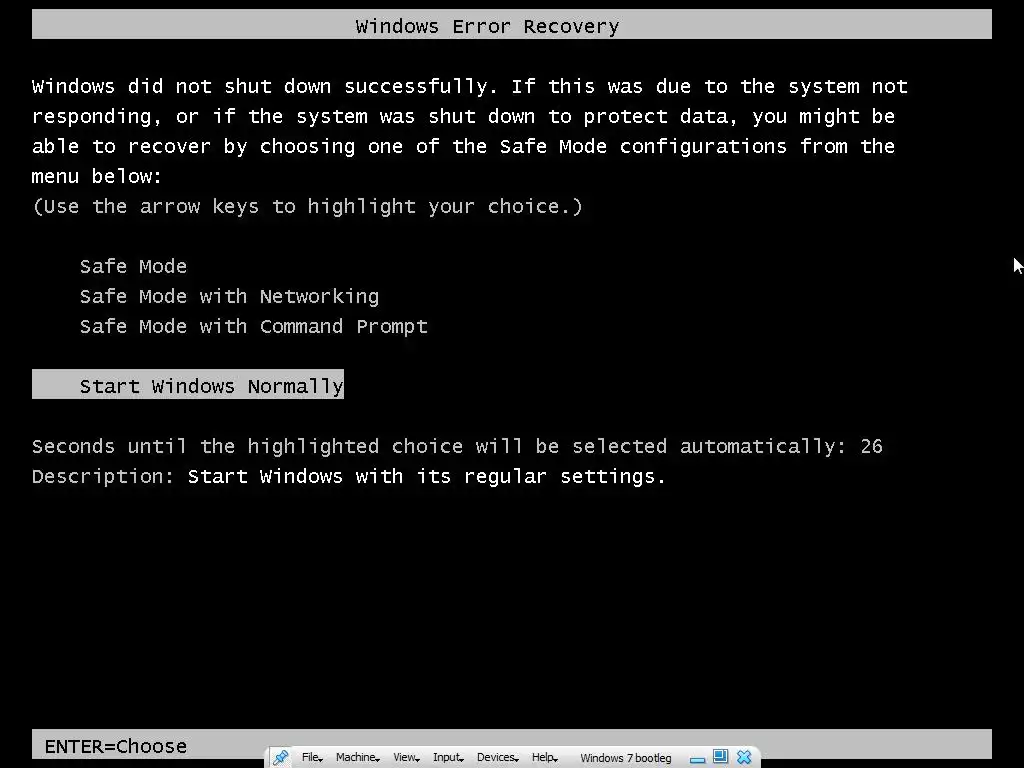Click the Windows Error Recovery title bar
Image resolution: width=1024 pixels, height=768 pixels.
click(x=512, y=25)
